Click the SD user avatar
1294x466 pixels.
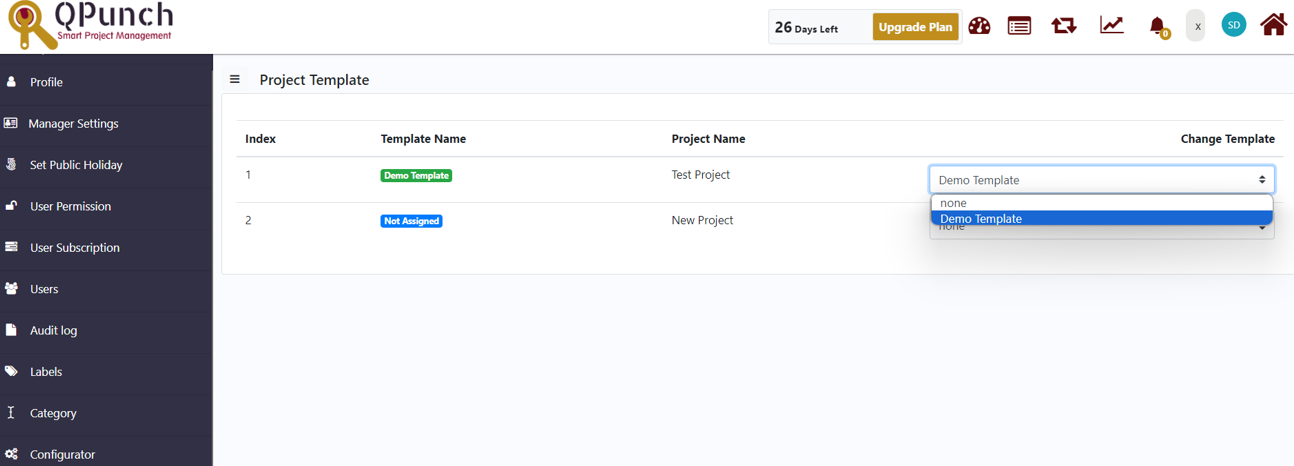[1234, 25]
